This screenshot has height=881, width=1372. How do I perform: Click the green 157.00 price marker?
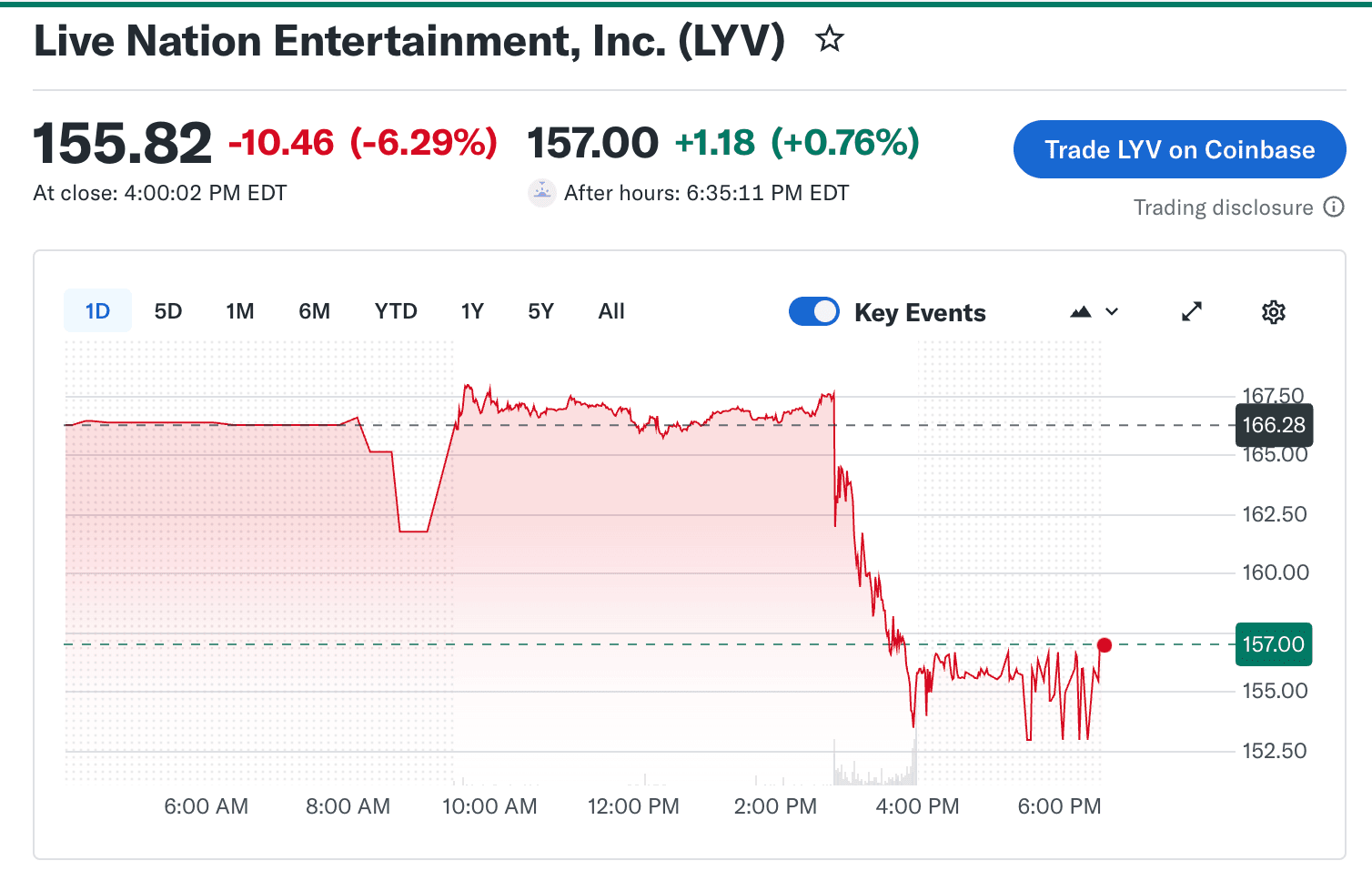tap(1273, 643)
